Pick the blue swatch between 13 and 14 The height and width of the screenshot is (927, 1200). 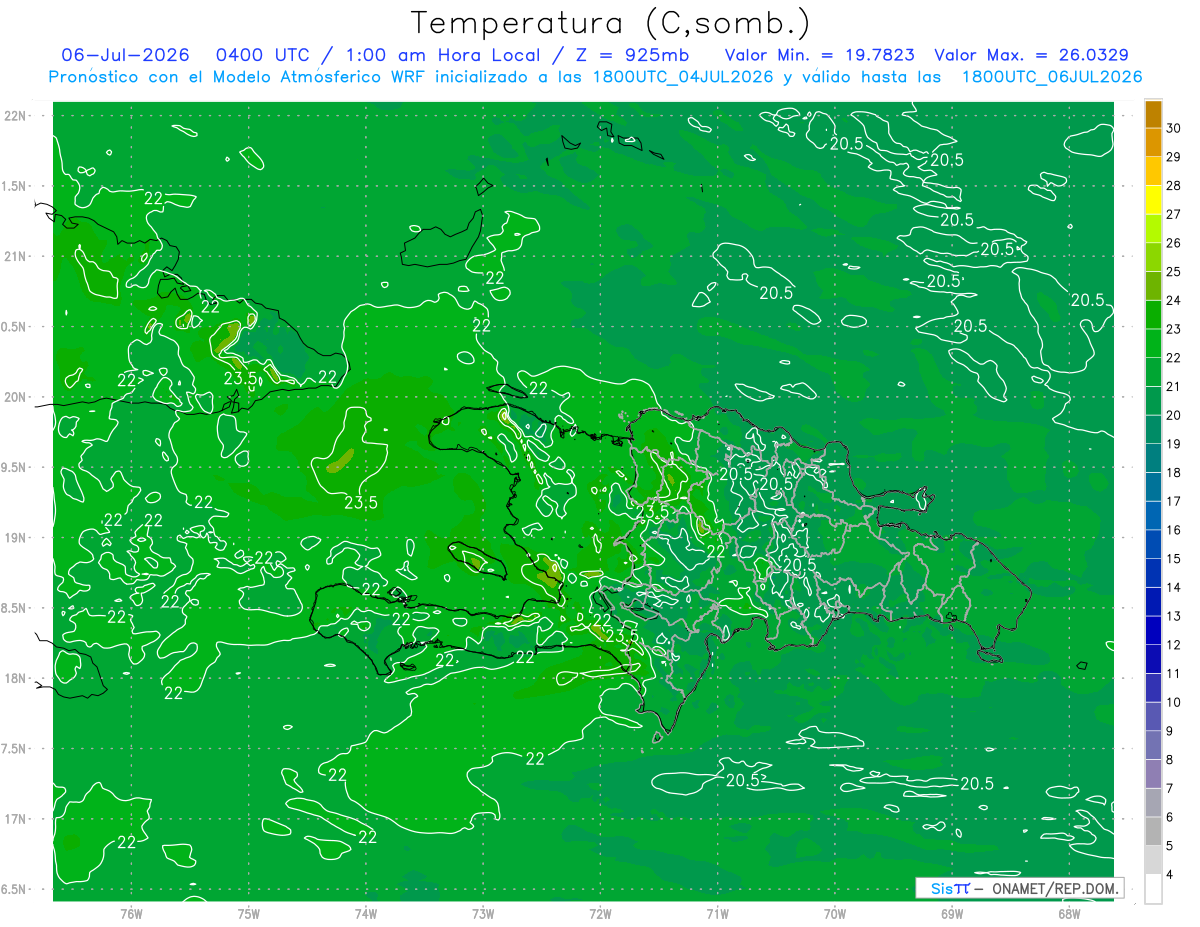coord(1153,602)
